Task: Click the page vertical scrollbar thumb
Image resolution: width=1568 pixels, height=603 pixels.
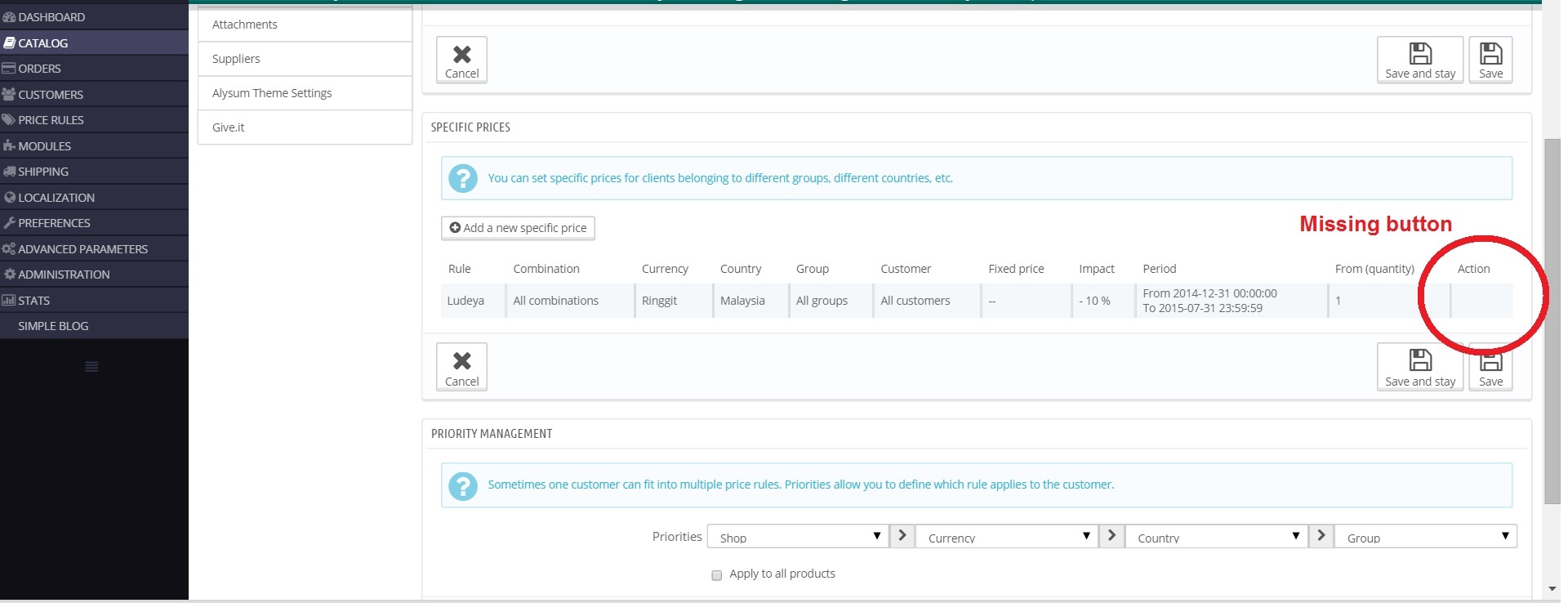Action: click(1552, 321)
